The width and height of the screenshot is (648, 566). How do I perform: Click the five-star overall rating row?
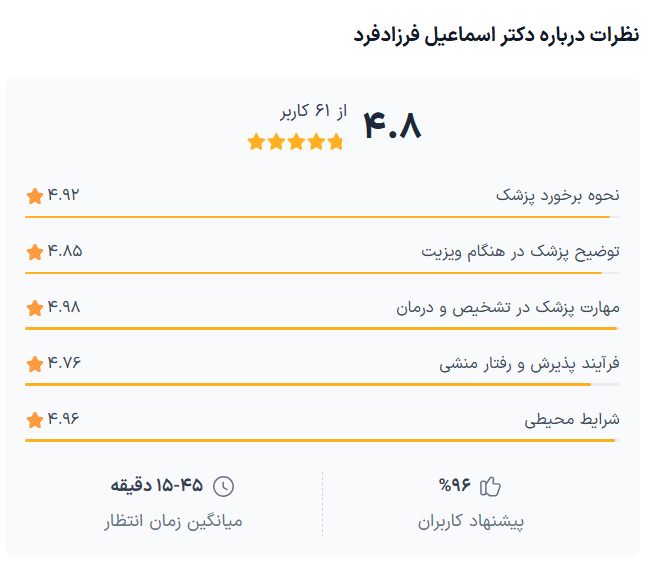295,142
